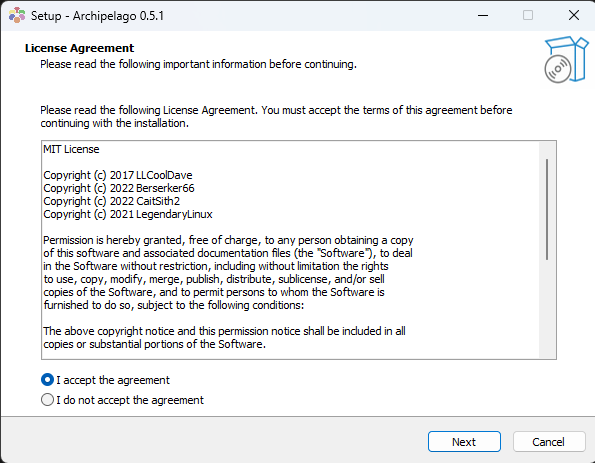This screenshot has width=595, height=463.
Task: Click the Archipelago logo in title bar
Action: [x=17, y=15]
